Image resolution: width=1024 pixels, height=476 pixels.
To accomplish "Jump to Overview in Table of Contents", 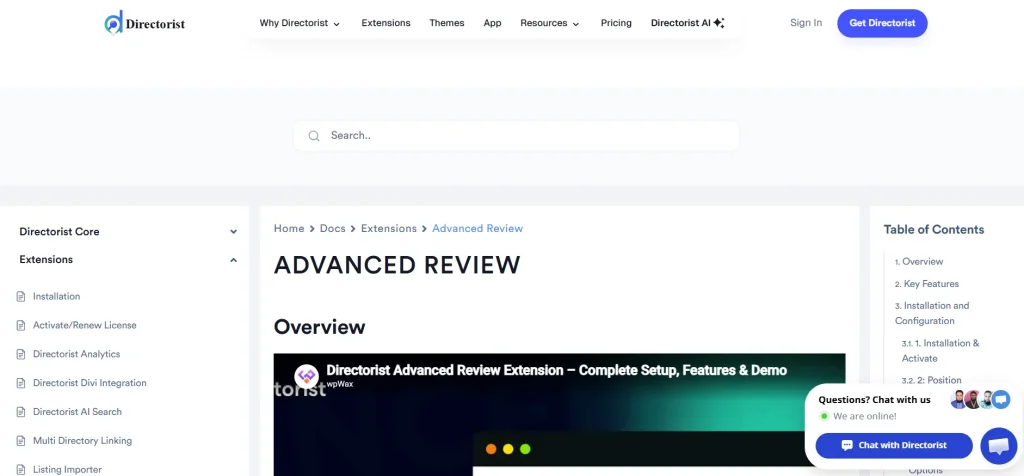I will point(919,261).
